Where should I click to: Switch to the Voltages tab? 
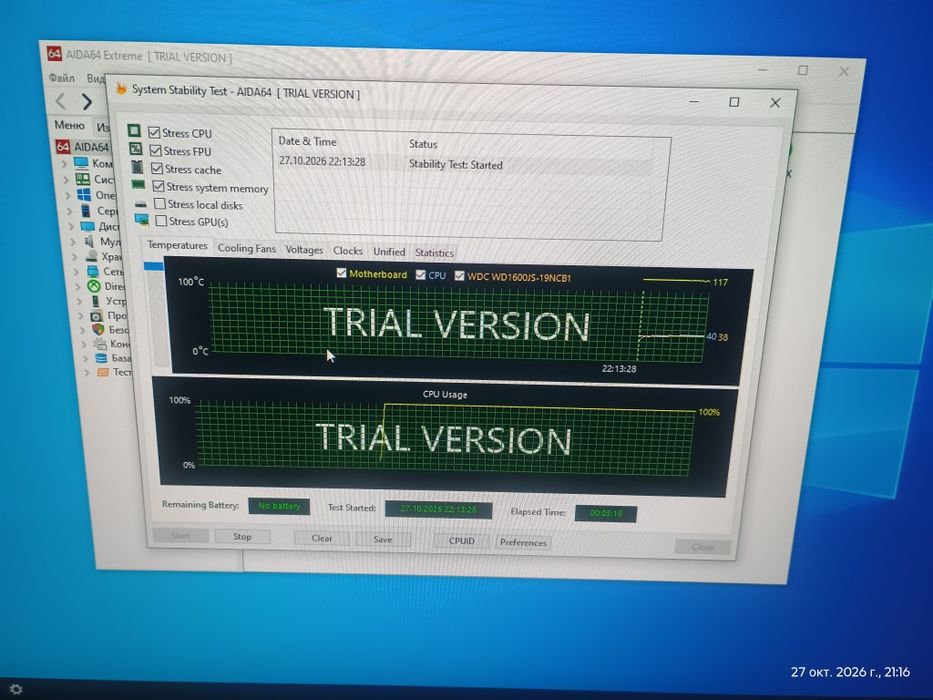304,250
